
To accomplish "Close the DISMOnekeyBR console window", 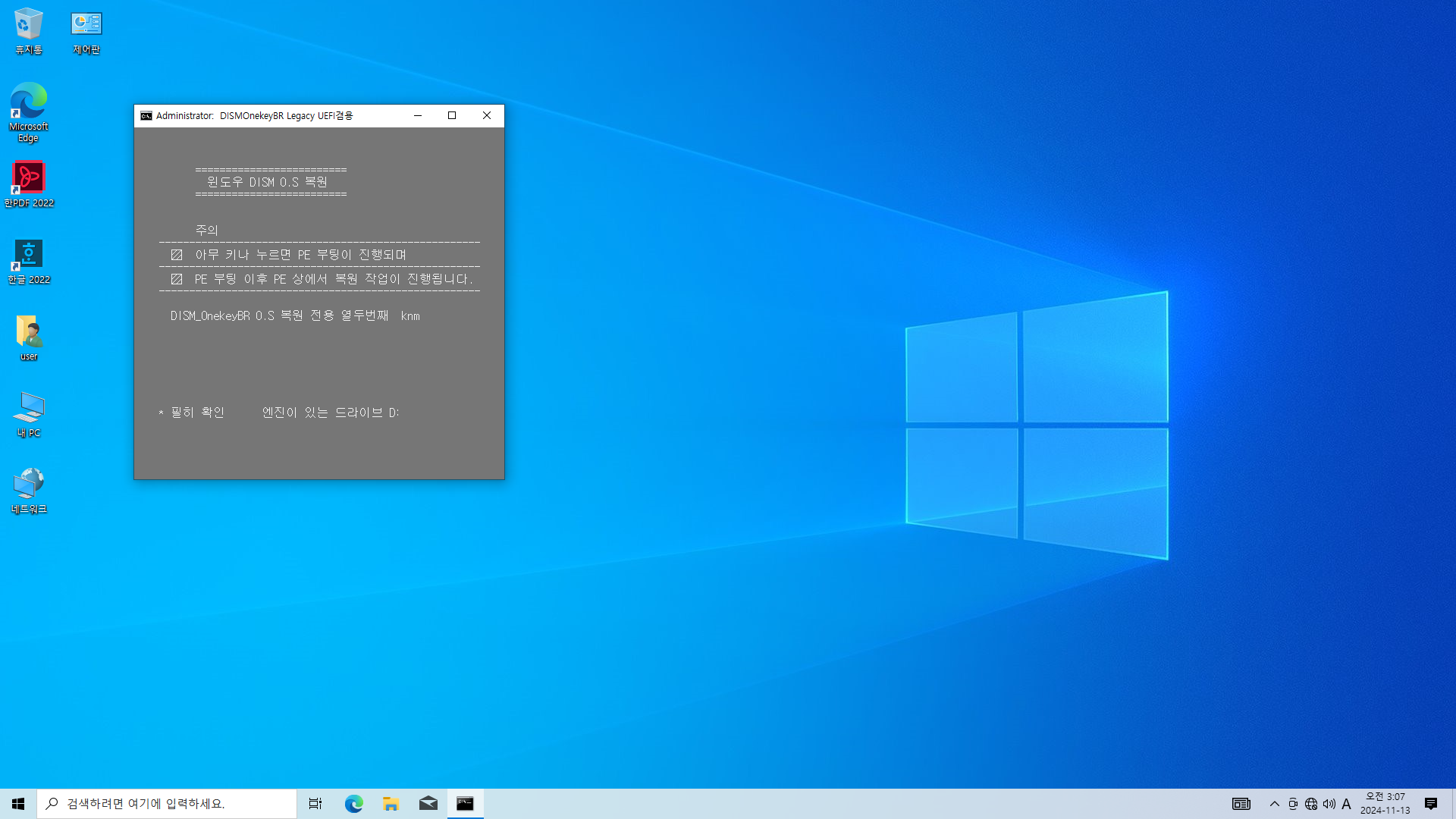I will click(x=487, y=116).
